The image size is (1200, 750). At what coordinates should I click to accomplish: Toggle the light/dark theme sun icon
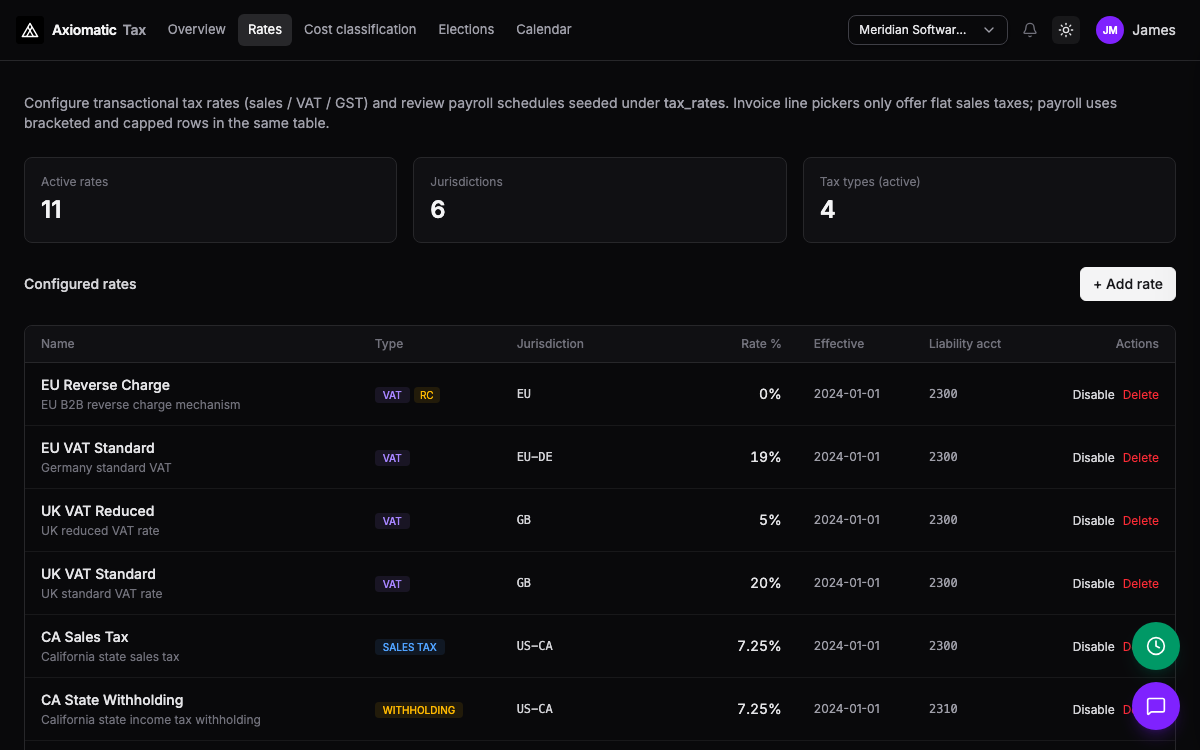point(1066,30)
